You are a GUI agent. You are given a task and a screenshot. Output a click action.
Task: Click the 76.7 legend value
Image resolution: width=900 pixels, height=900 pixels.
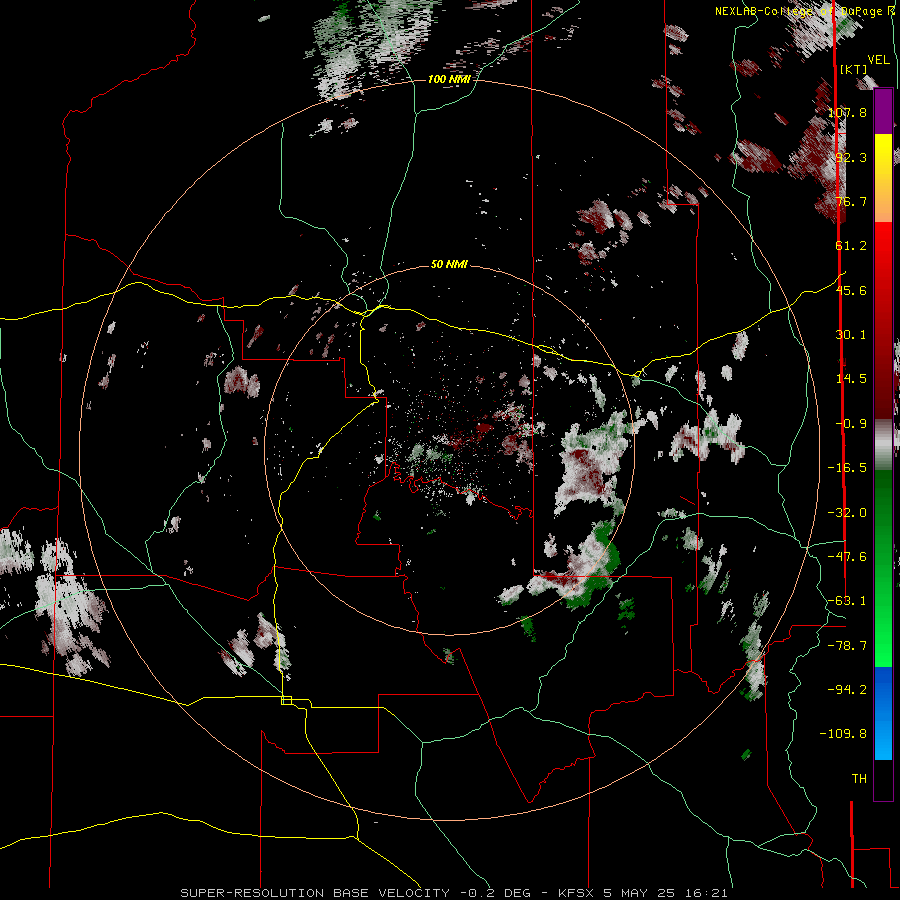click(851, 201)
